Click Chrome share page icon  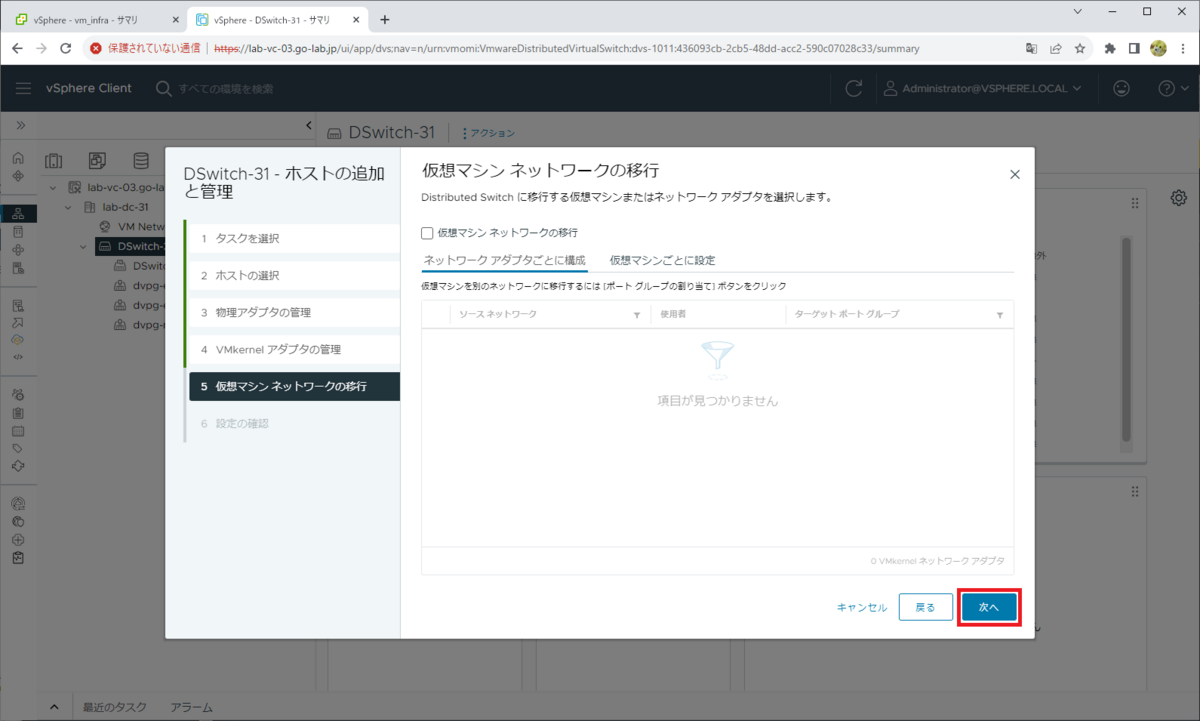coord(1056,48)
